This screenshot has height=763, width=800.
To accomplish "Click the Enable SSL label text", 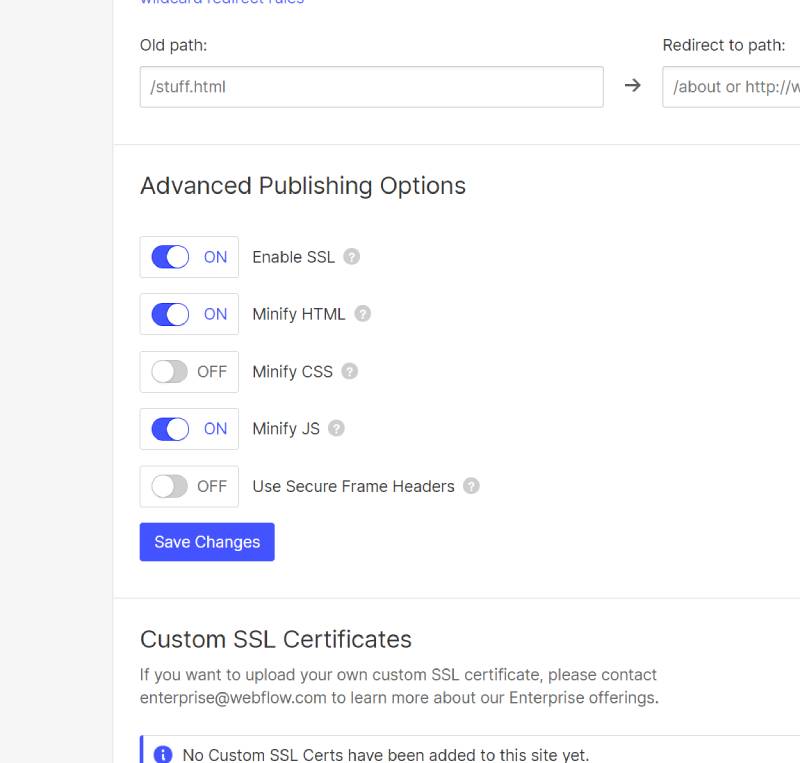I will (x=294, y=257).
